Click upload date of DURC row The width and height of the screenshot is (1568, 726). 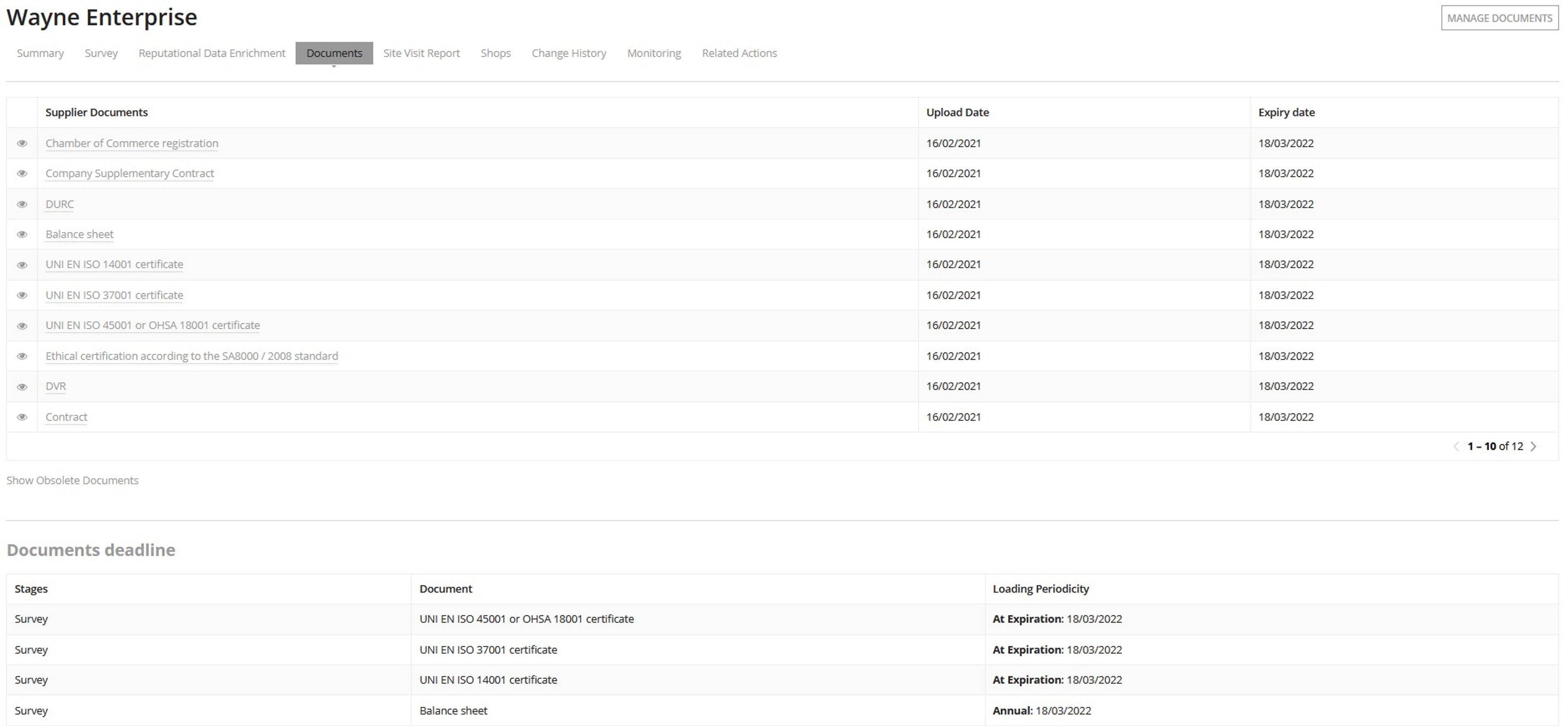954,204
